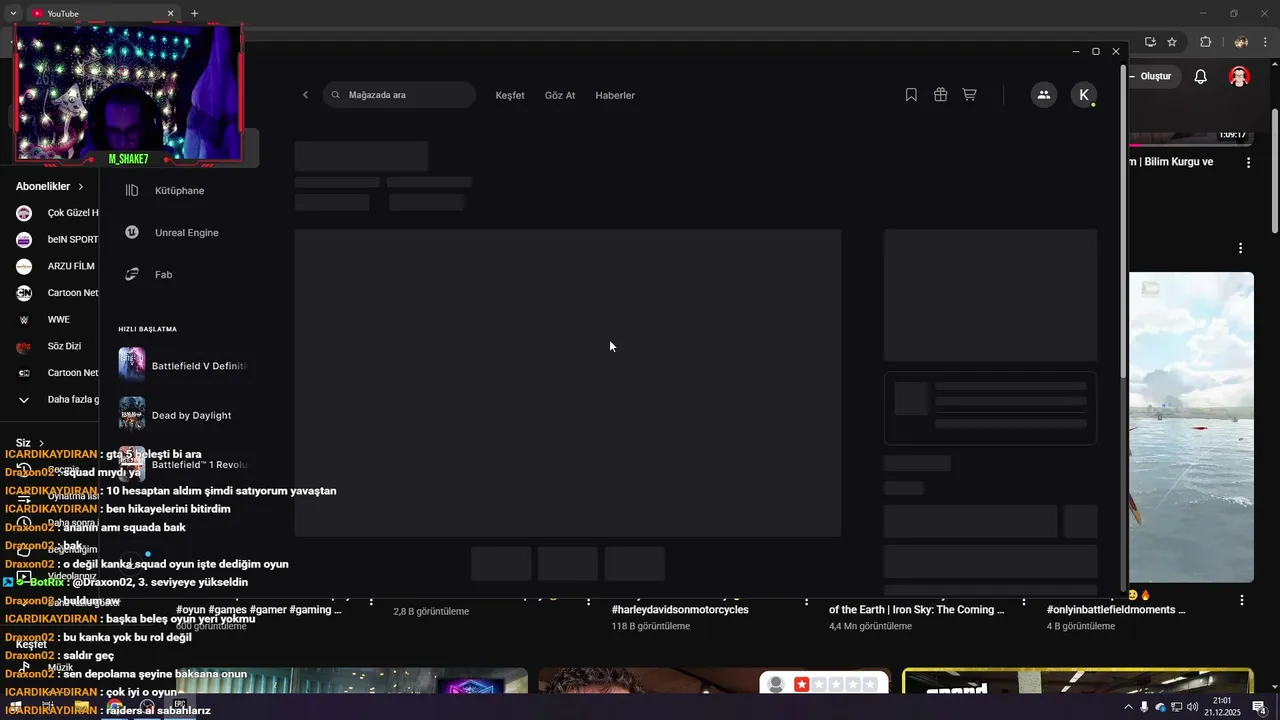Click the Kütüphane library icon
The width and height of the screenshot is (1280, 720).
click(132, 191)
